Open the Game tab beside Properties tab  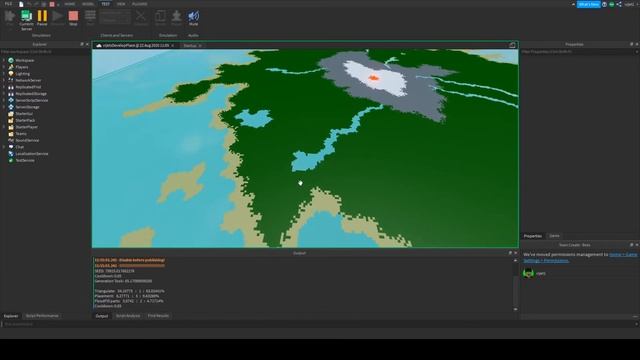pos(554,236)
